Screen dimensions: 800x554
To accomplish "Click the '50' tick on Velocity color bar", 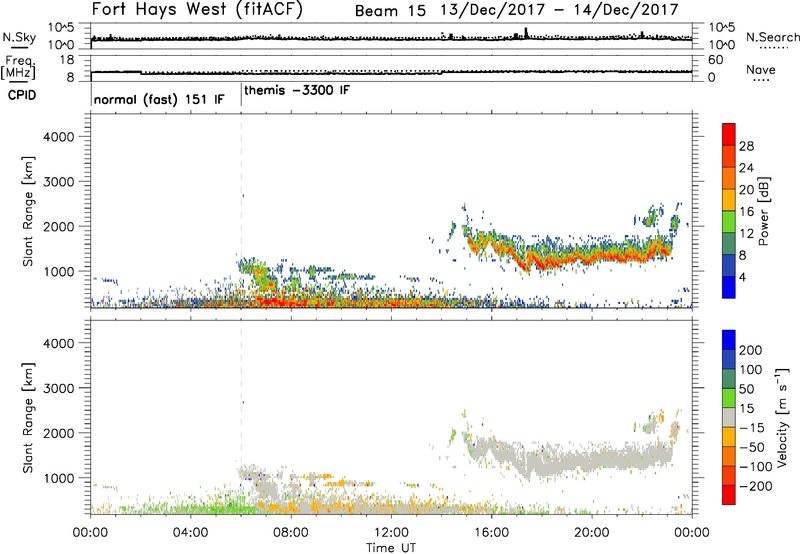I will [x=746, y=389].
